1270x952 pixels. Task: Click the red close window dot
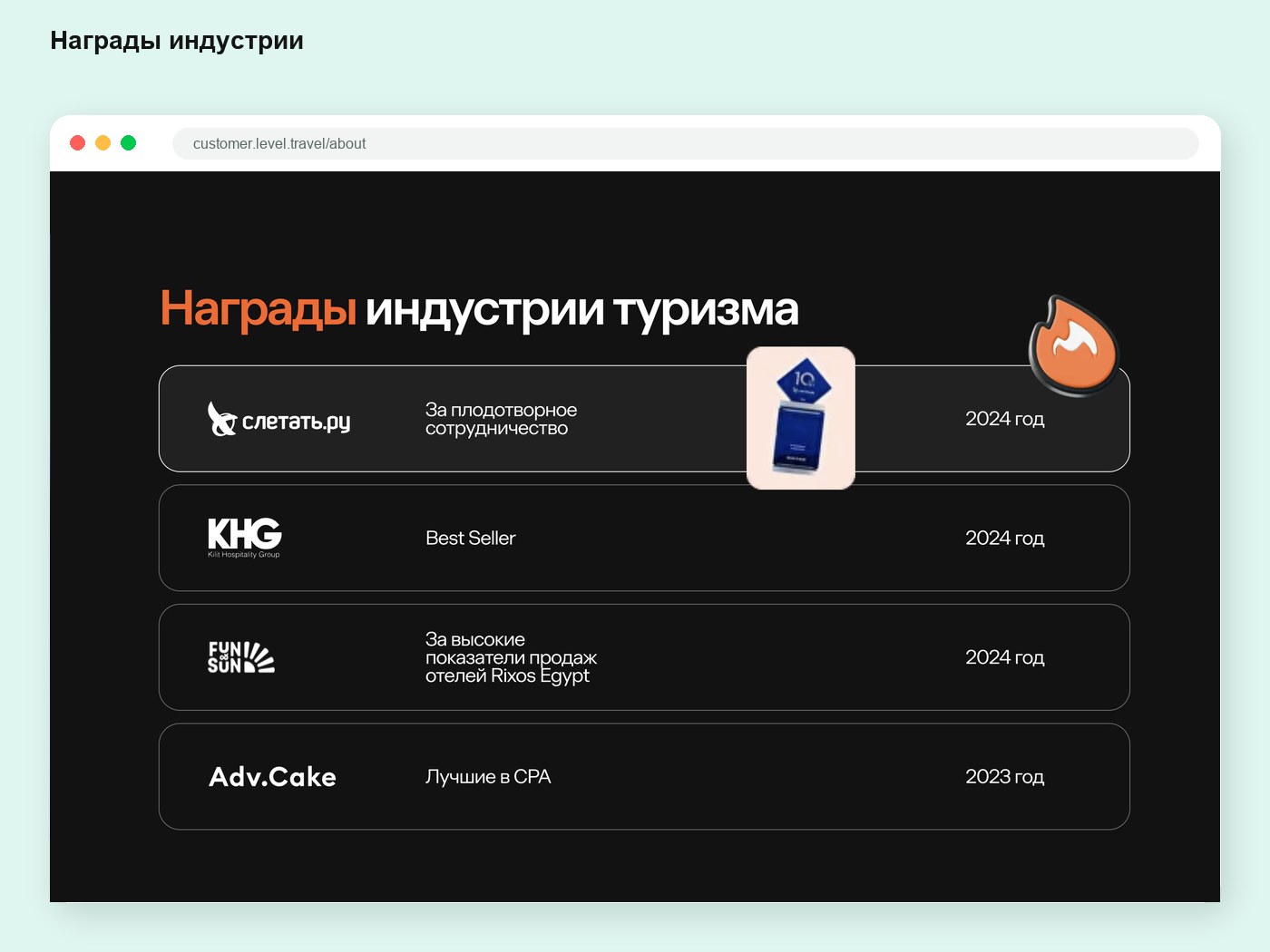click(78, 142)
